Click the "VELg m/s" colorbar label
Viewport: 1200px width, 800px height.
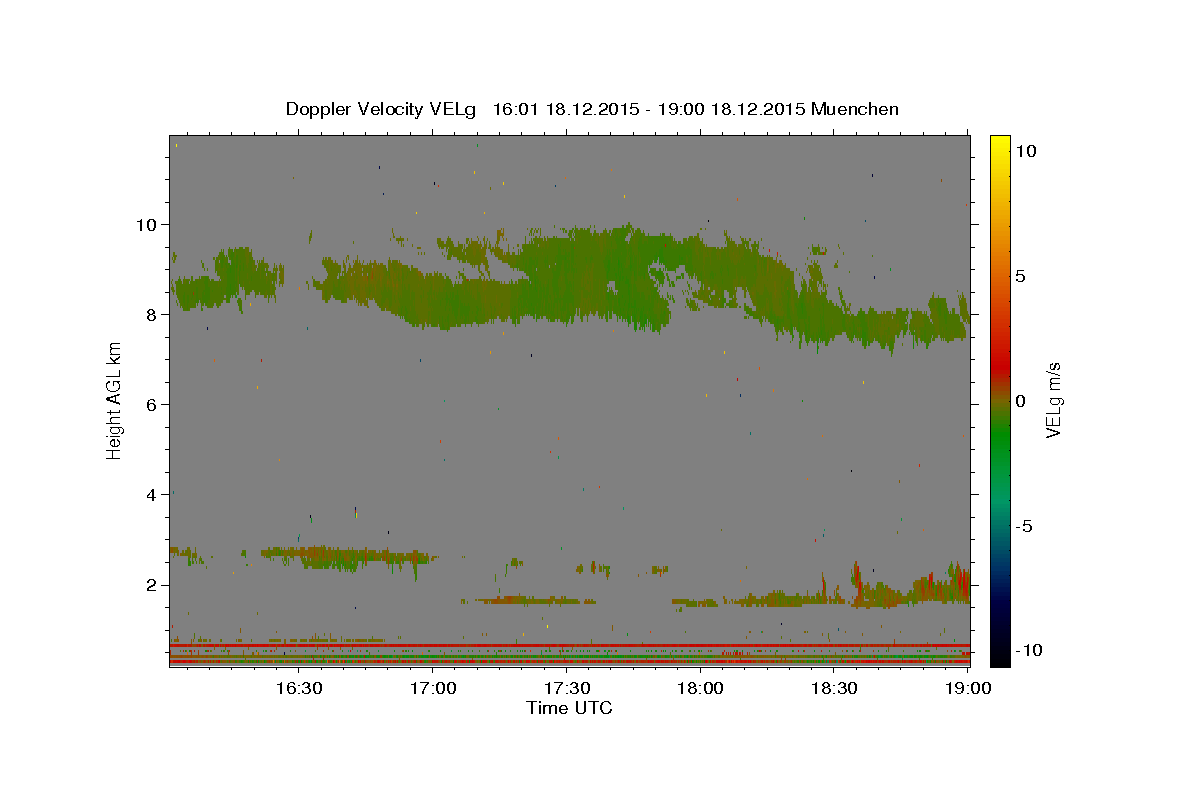click(x=1053, y=400)
